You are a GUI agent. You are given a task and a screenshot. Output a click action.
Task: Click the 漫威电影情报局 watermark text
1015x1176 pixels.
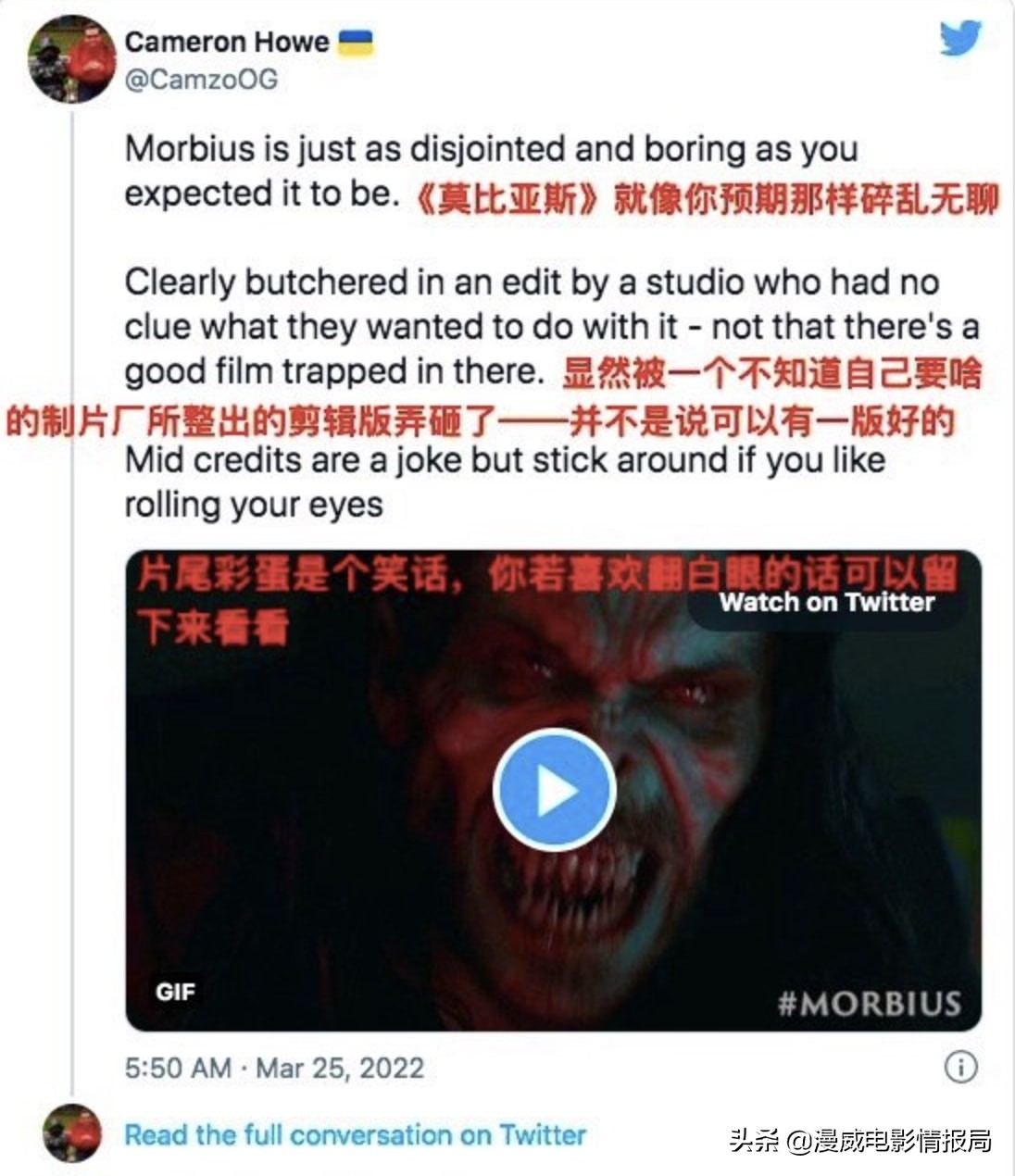[x=860, y=1139]
